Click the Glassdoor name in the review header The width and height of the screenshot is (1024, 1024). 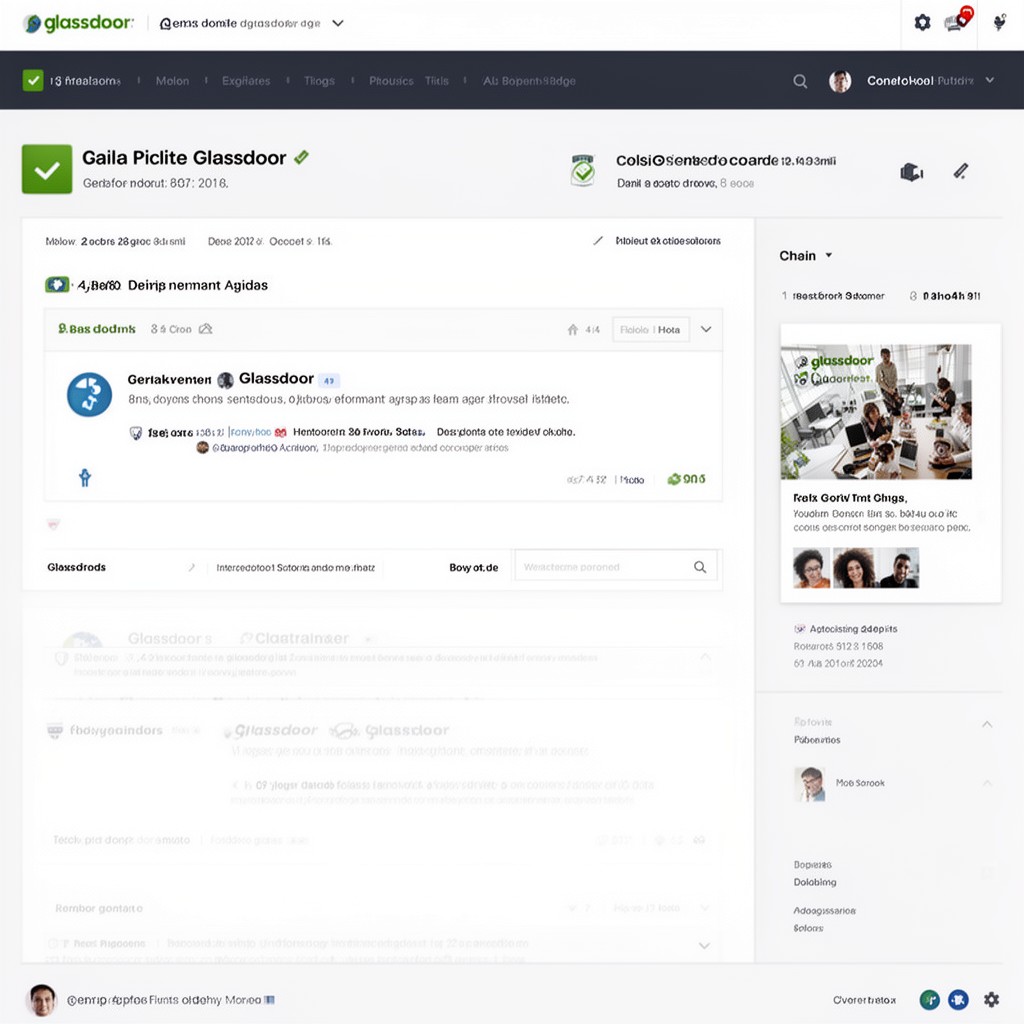click(x=276, y=379)
